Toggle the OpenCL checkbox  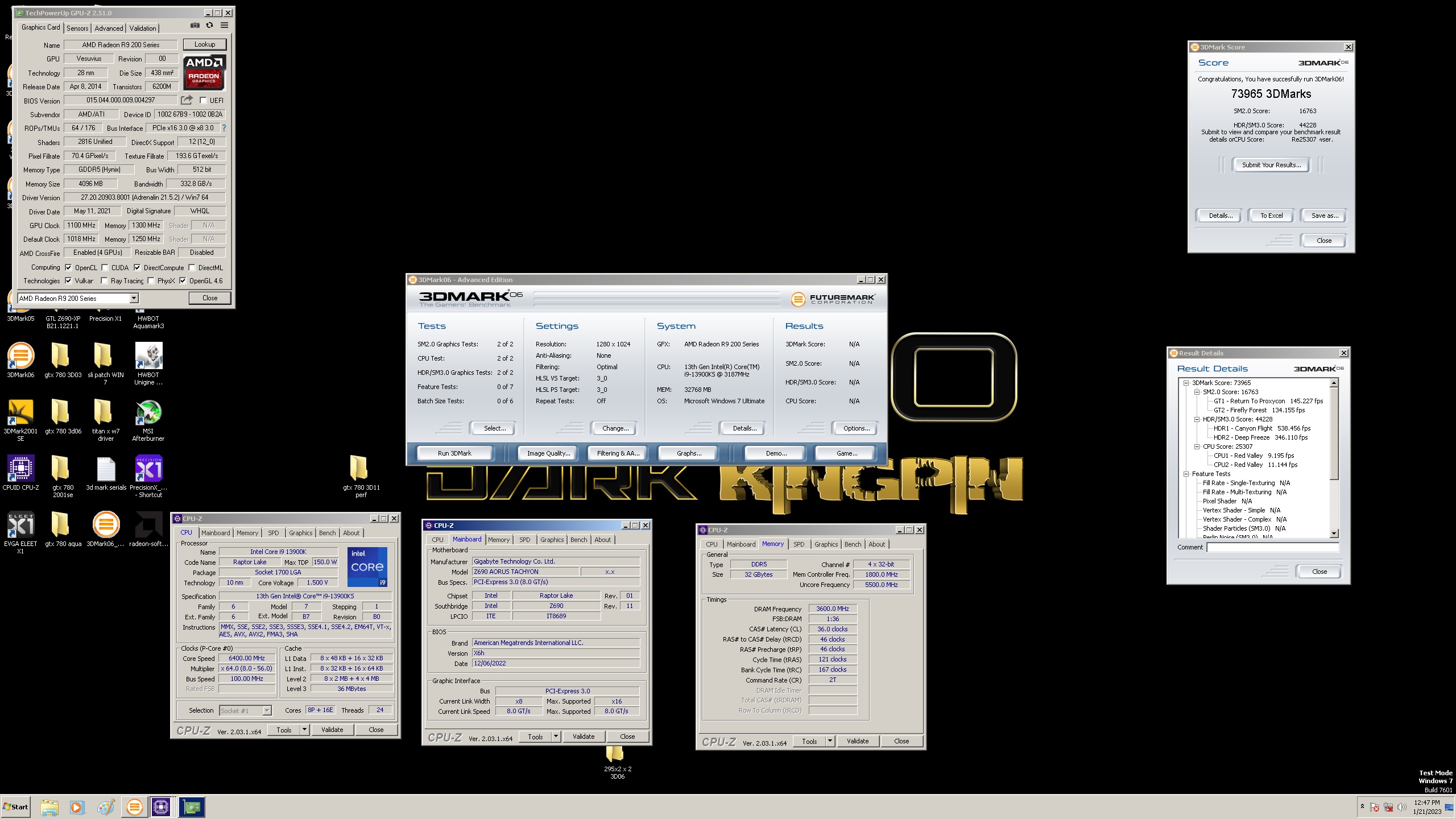pyautogui.click(x=68, y=267)
